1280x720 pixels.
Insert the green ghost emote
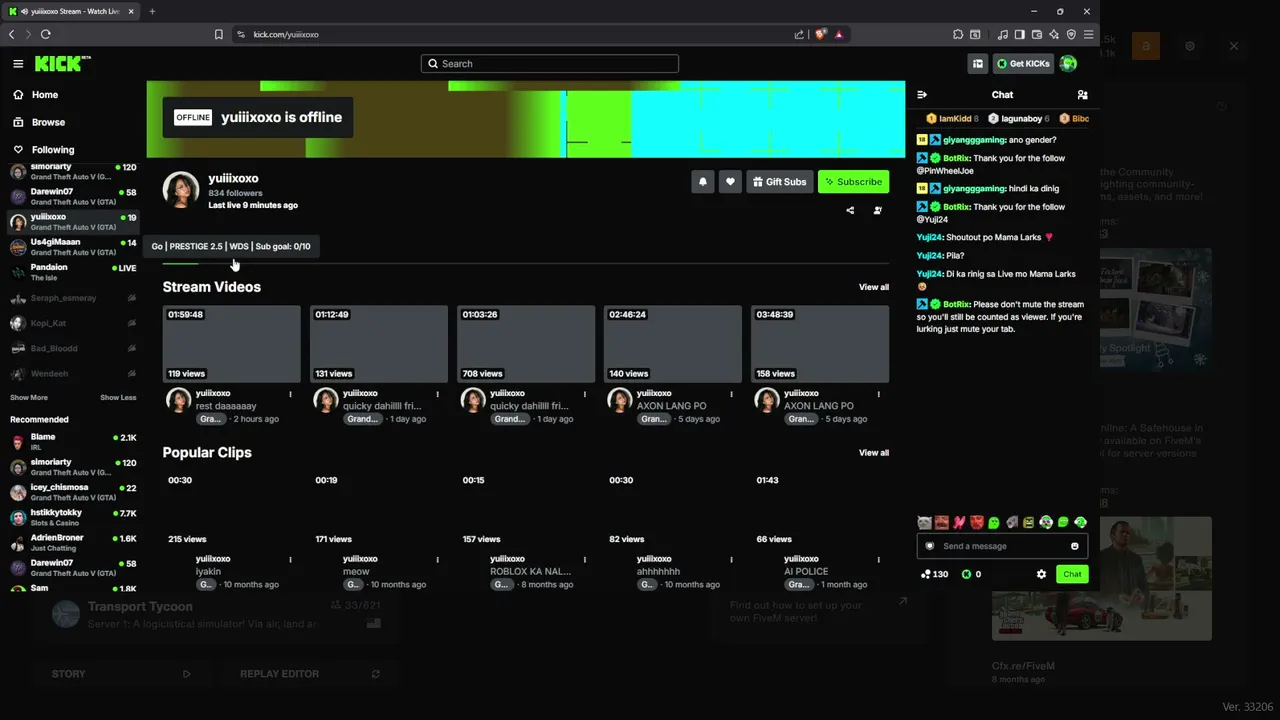[x=994, y=522]
